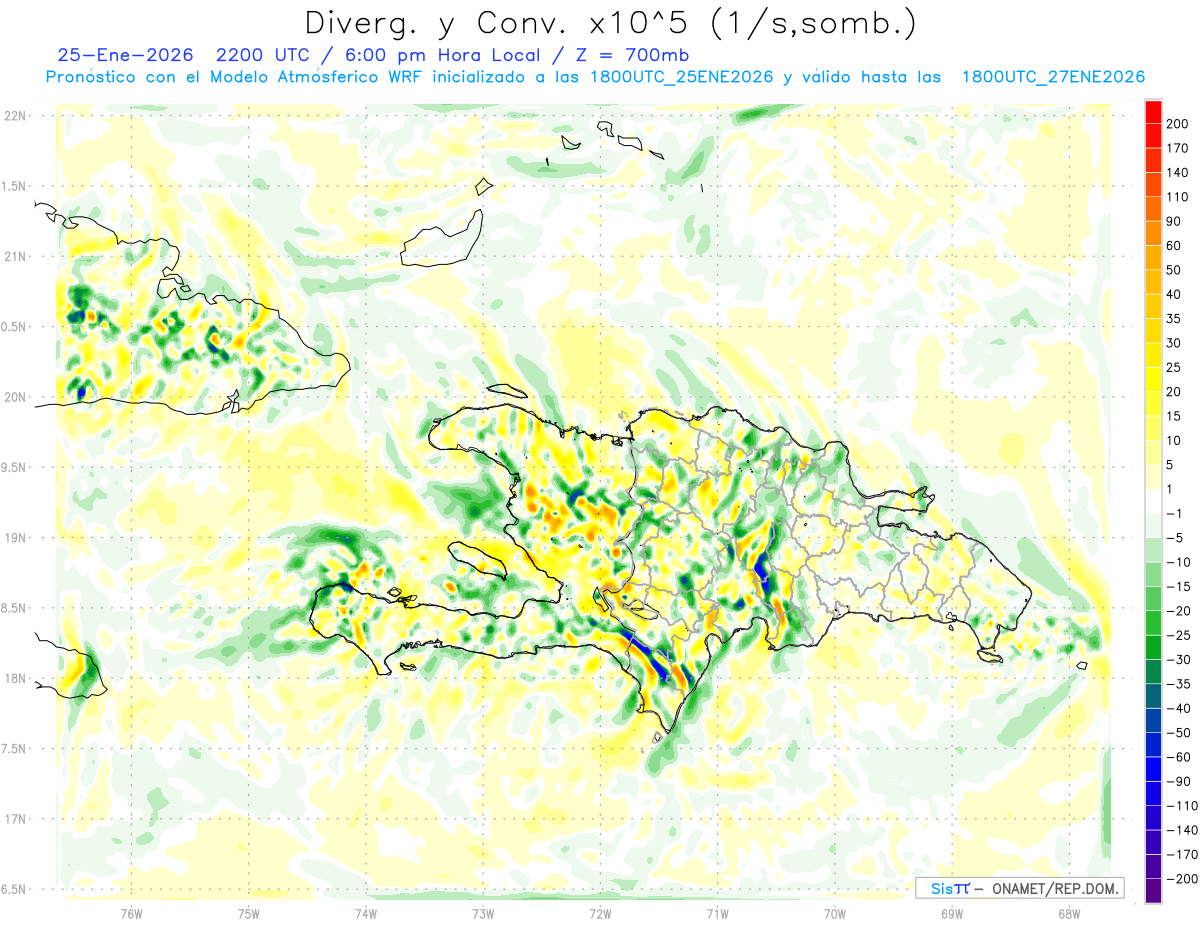The image size is (1200, 927).
Task: Click the negative '-25' colorbar label
Action: (1178, 635)
